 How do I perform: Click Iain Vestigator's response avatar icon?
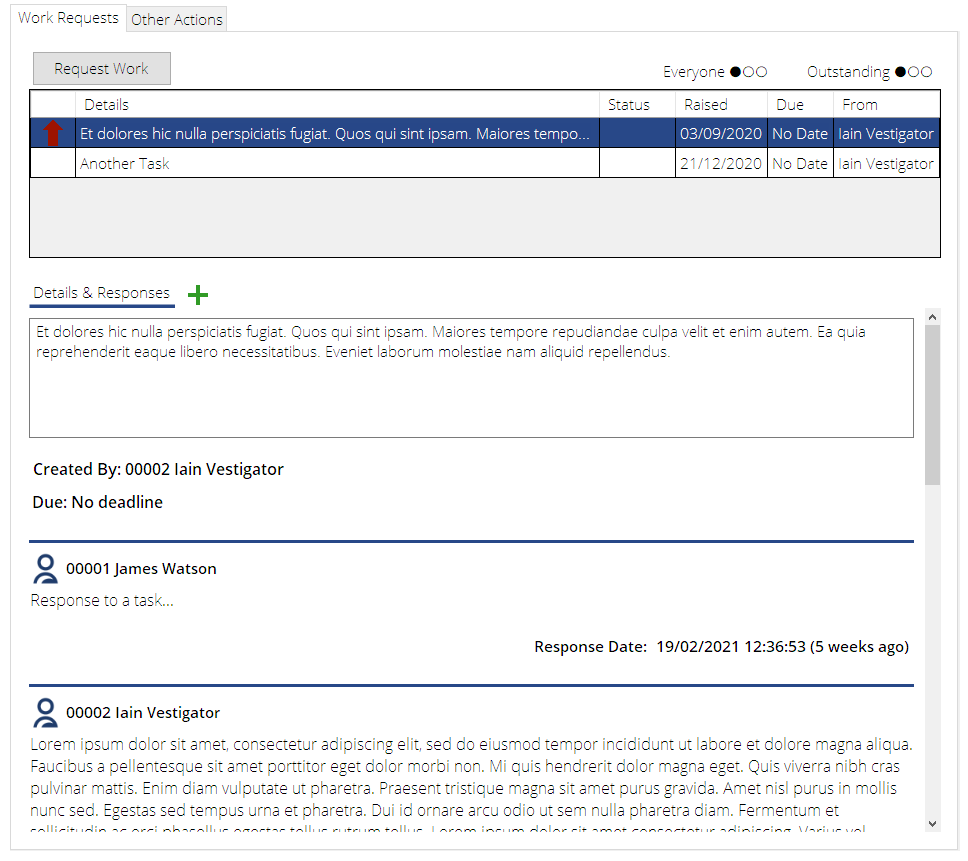pos(45,713)
